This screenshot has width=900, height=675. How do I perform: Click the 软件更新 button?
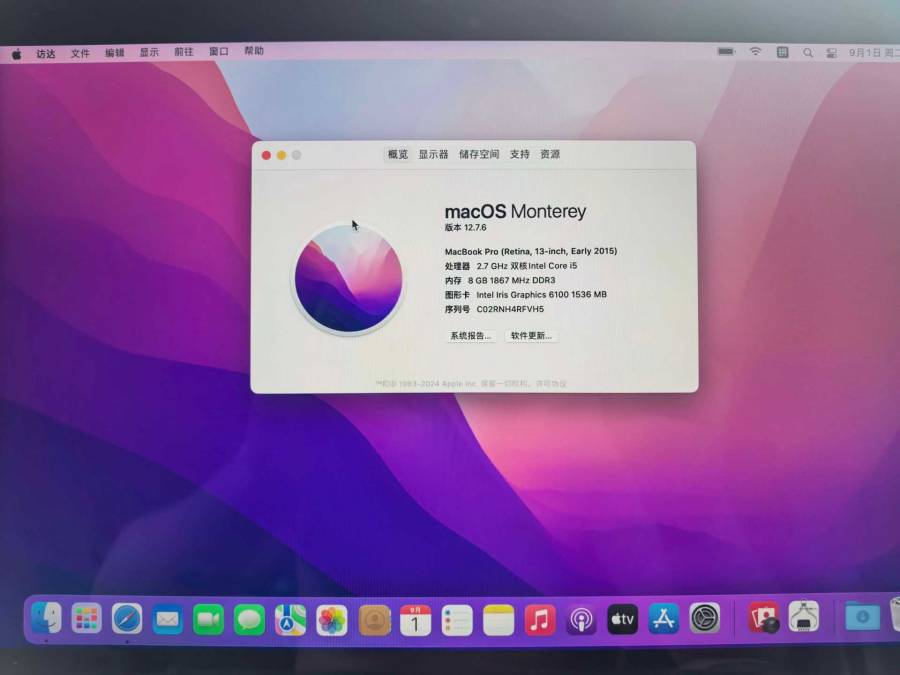point(532,336)
